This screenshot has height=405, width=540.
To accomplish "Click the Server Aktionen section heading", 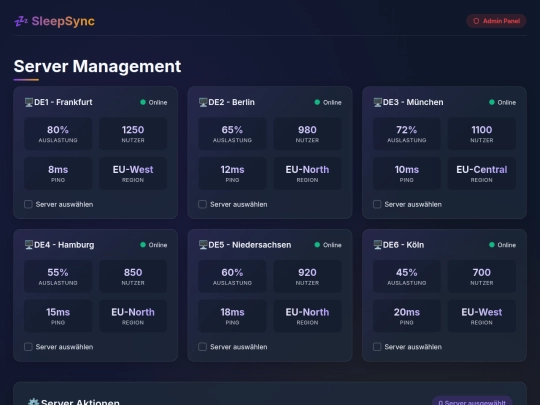I will coord(80,402).
